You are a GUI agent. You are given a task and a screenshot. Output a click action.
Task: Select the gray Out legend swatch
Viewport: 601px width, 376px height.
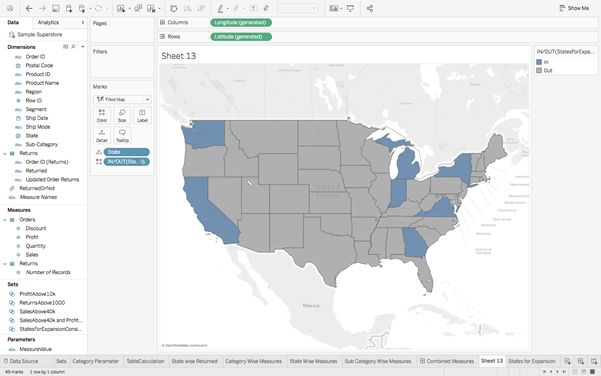point(539,71)
